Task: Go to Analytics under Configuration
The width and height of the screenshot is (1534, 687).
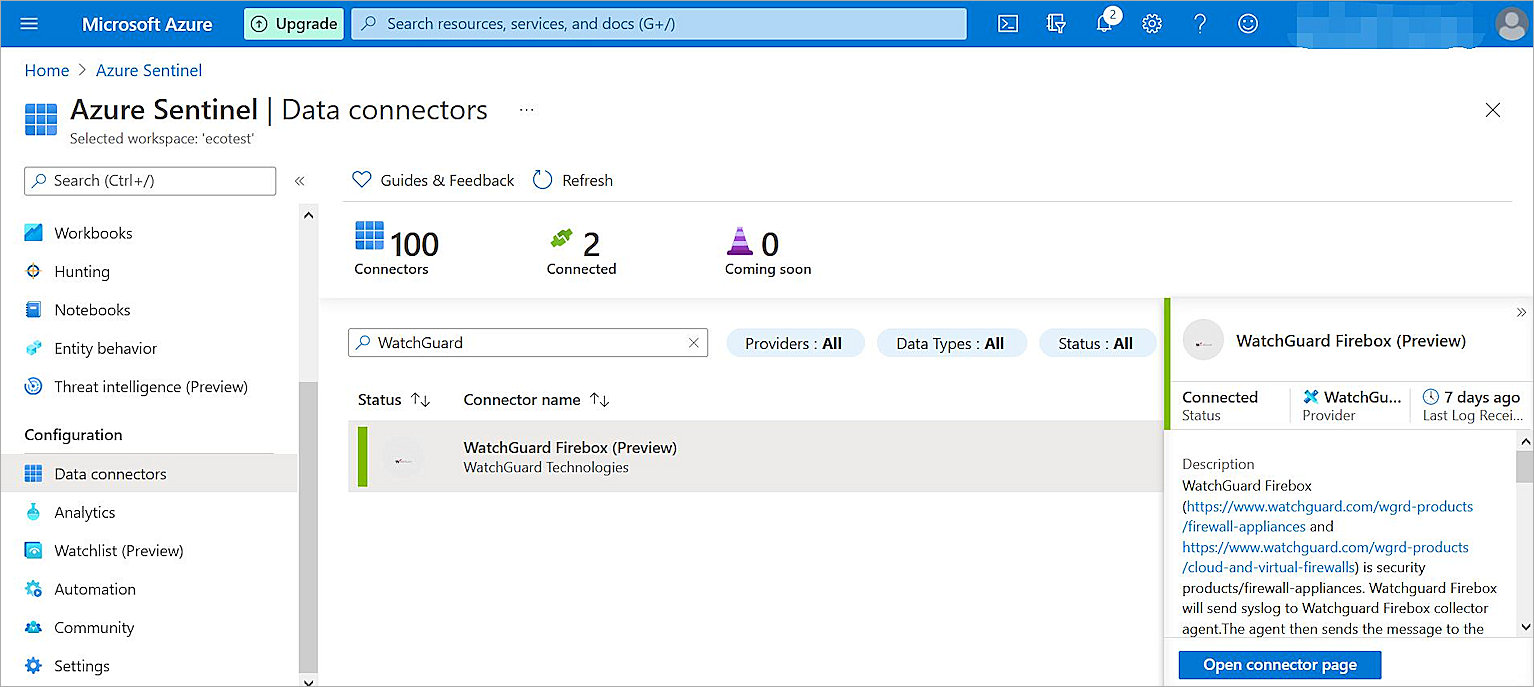Action: (82, 512)
